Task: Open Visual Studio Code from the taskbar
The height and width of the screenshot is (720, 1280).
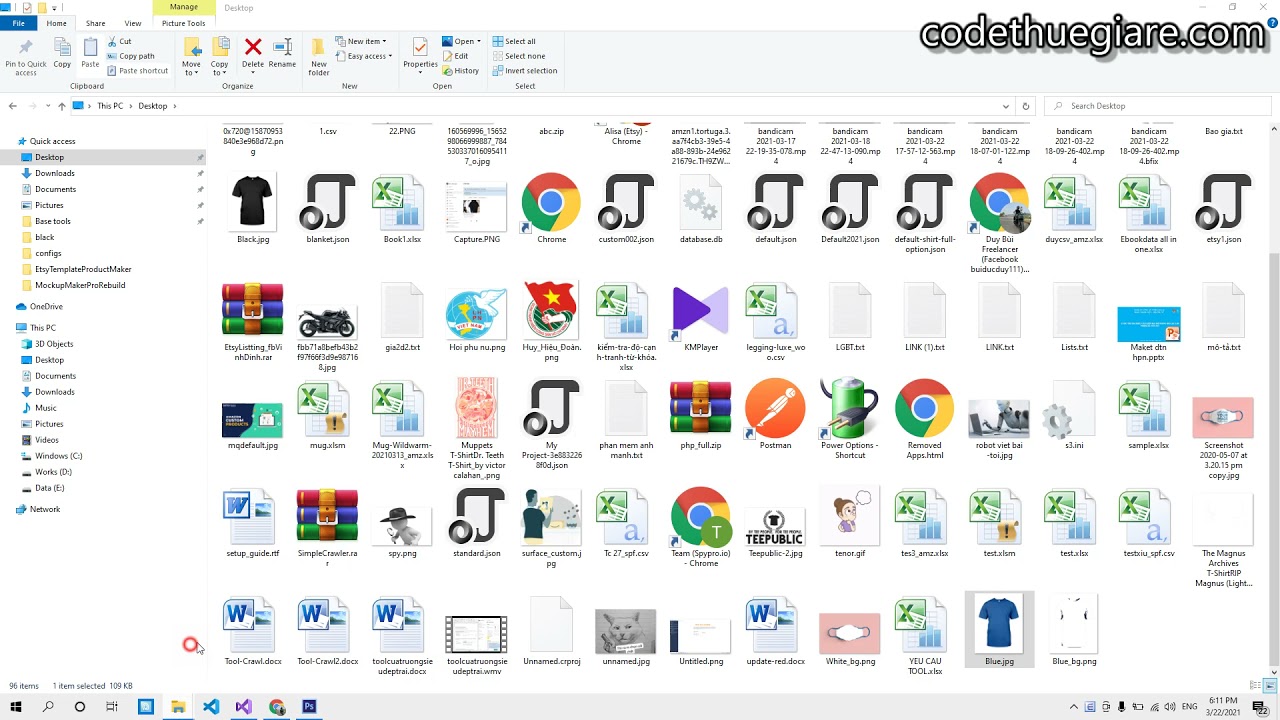Action: pyautogui.click(x=211, y=707)
